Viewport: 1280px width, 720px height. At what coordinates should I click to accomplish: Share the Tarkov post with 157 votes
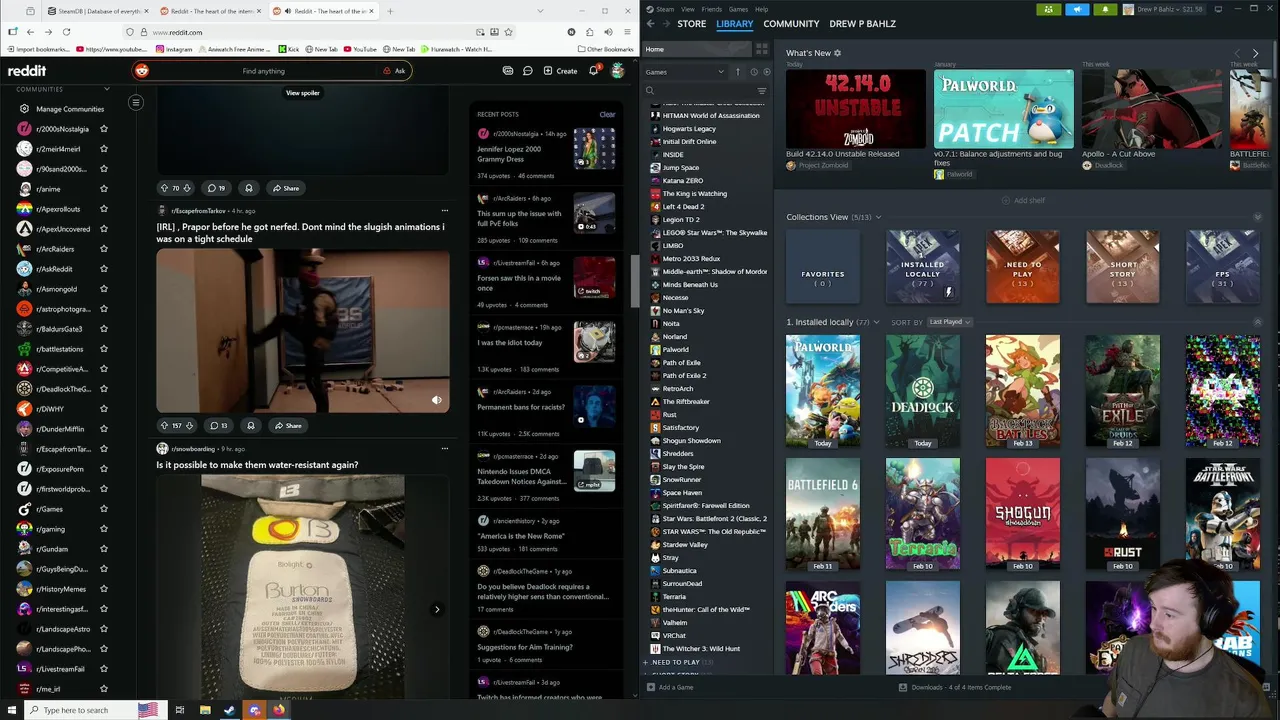tap(288, 426)
